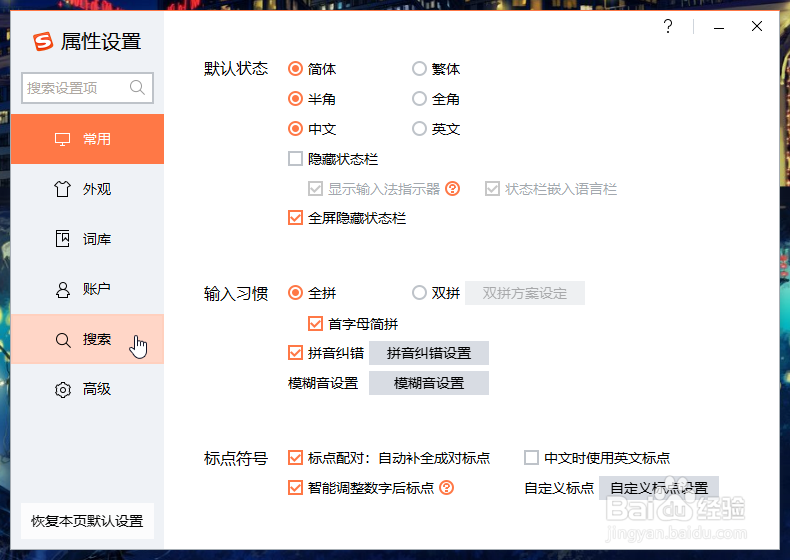The height and width of the screenshot is (560, 790).
Task: Uncheck 智能调整数字后标点
Action: click(295, 487)
